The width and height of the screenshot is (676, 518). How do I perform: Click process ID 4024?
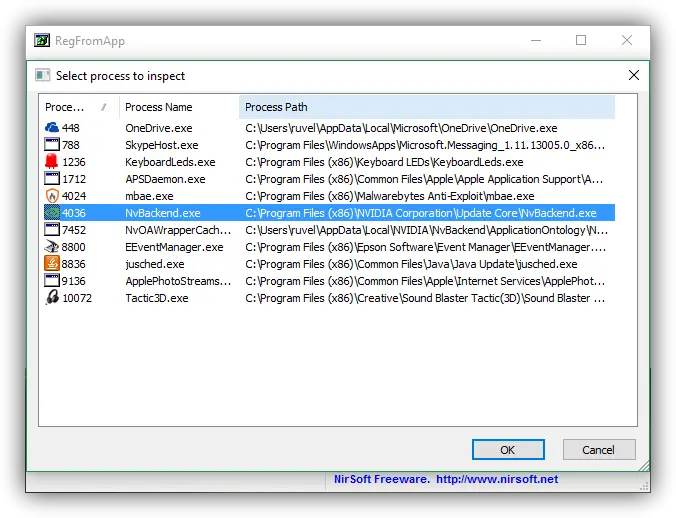(74, 196)
